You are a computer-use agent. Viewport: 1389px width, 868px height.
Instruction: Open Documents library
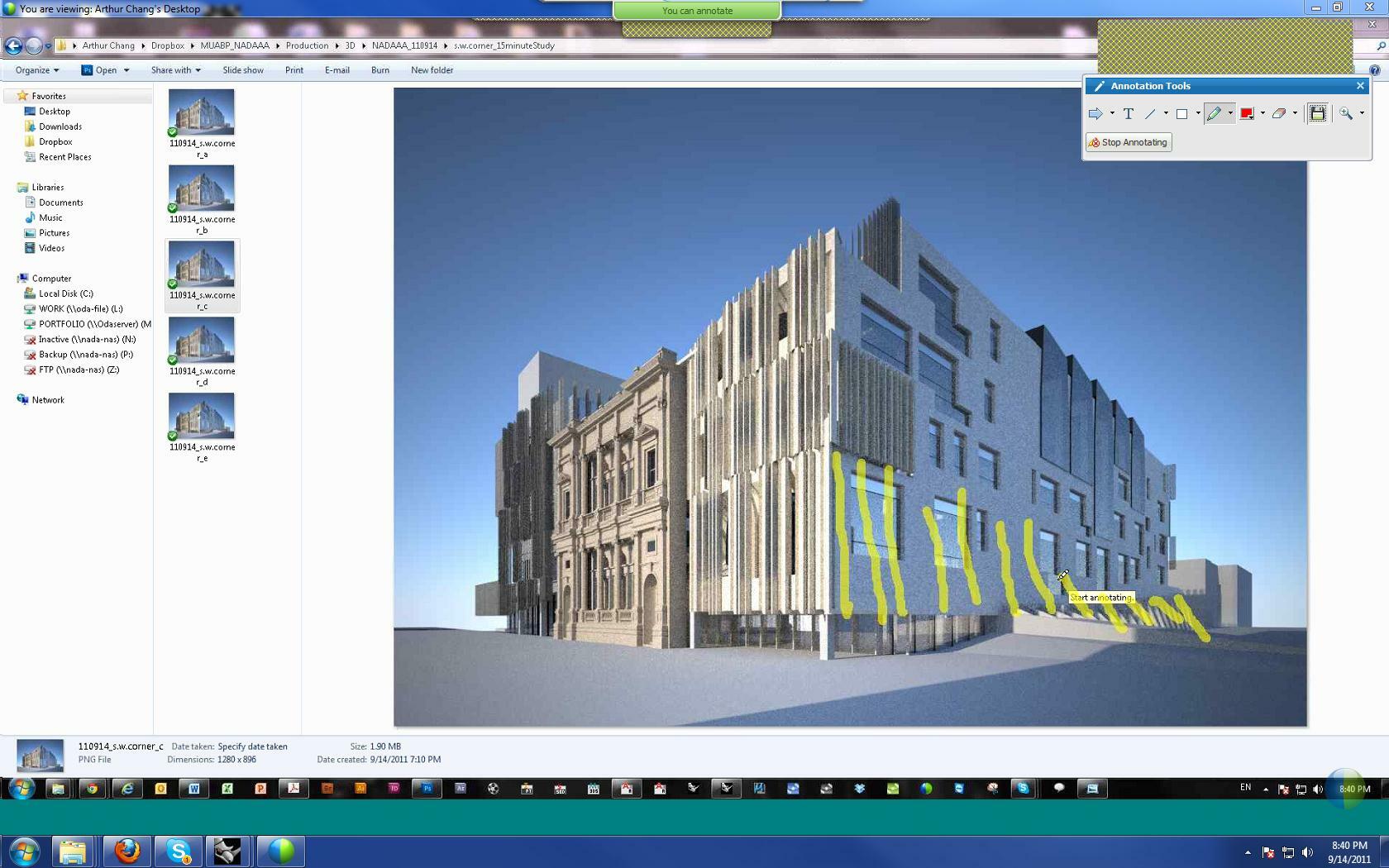pyautogui.click(x=61, y=203)
